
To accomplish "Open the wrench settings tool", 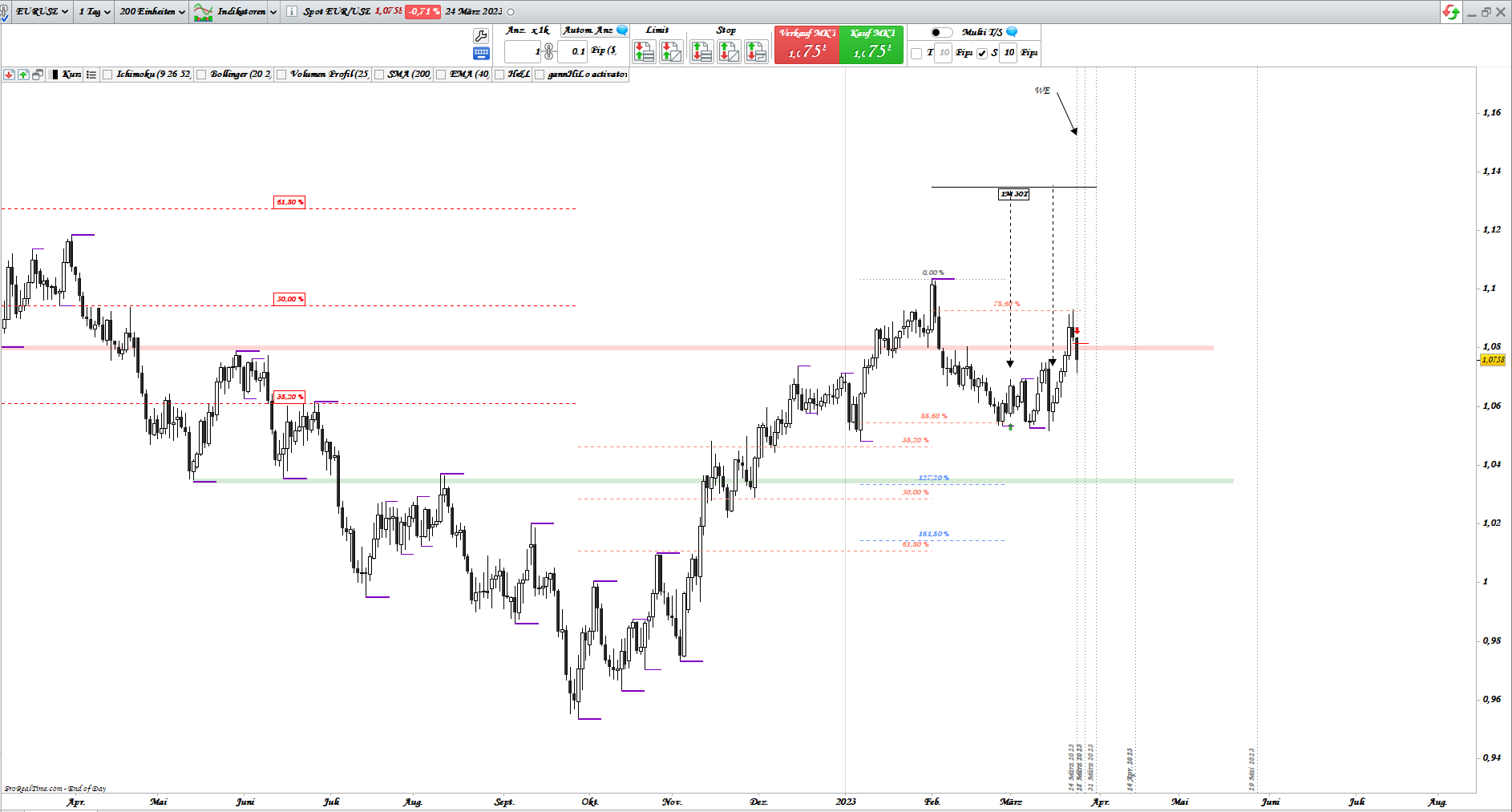I will 481,36.
